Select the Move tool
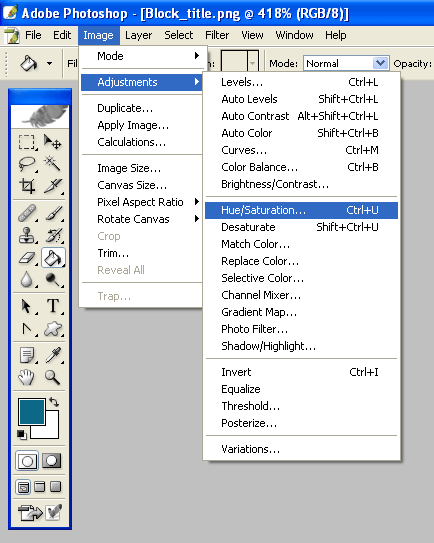Image resolution: width=434 pixels, height=543 pixels. tap(53, 142)
